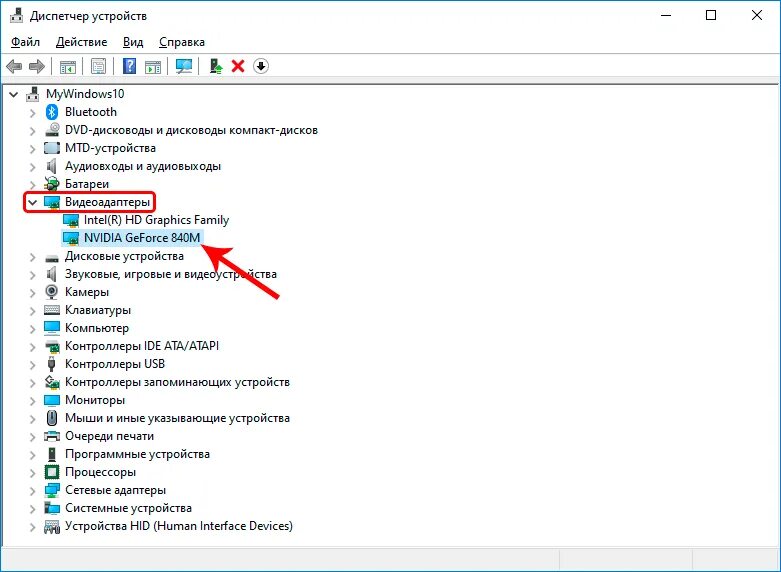This screenshot has width=781, height=572.
Task: Click the Мониторы display icon
Action: point(52,400)
